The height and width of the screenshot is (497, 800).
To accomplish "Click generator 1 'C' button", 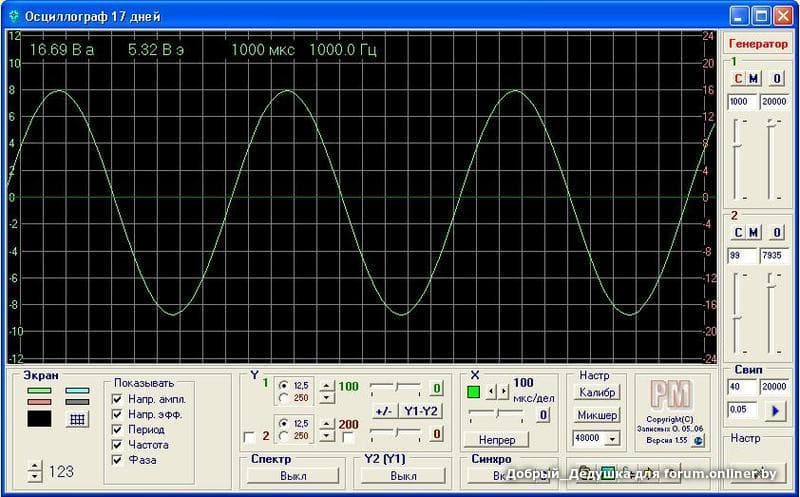I will point(739,79).
